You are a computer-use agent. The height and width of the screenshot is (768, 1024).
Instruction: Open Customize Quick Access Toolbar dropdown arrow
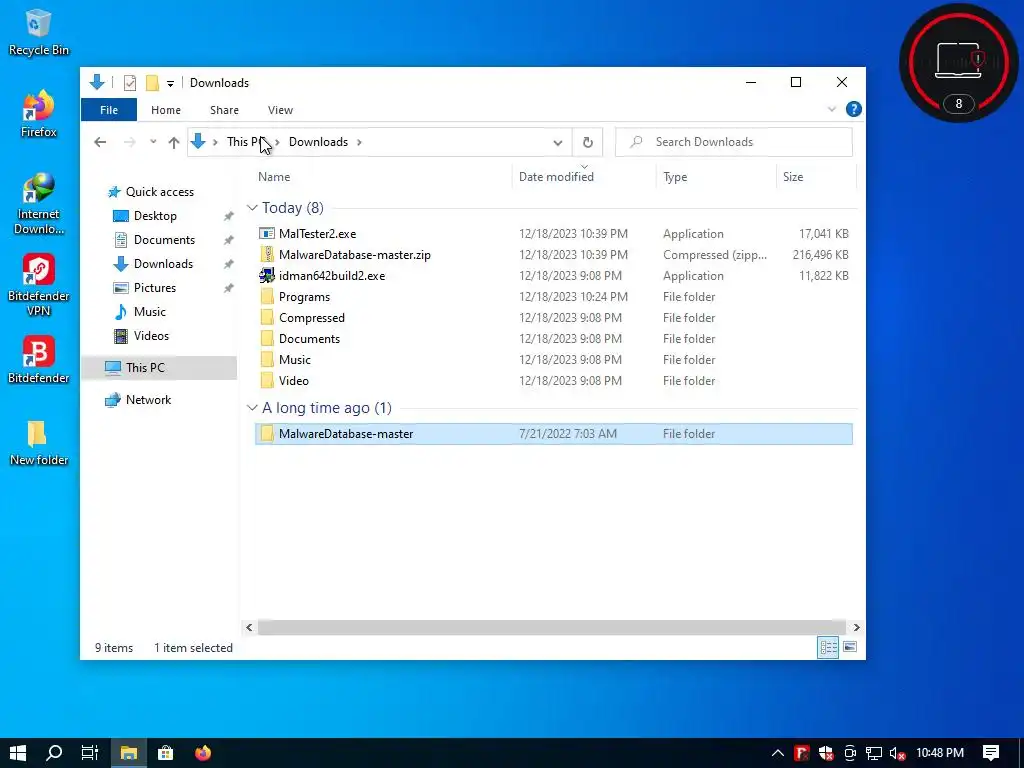pyautogui.click(x=170, y=84)
